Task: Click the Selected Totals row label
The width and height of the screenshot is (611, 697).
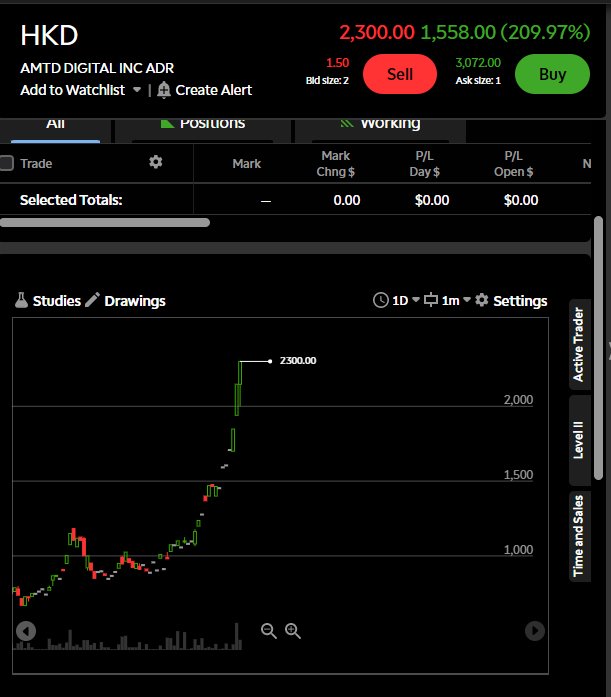Action: coord(71,200)
